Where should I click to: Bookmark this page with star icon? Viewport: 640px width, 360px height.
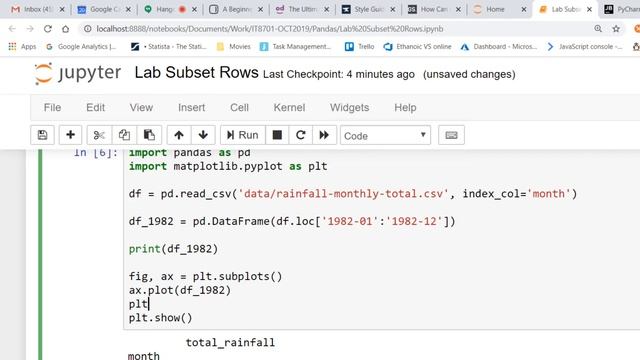(x=616, y=29)
